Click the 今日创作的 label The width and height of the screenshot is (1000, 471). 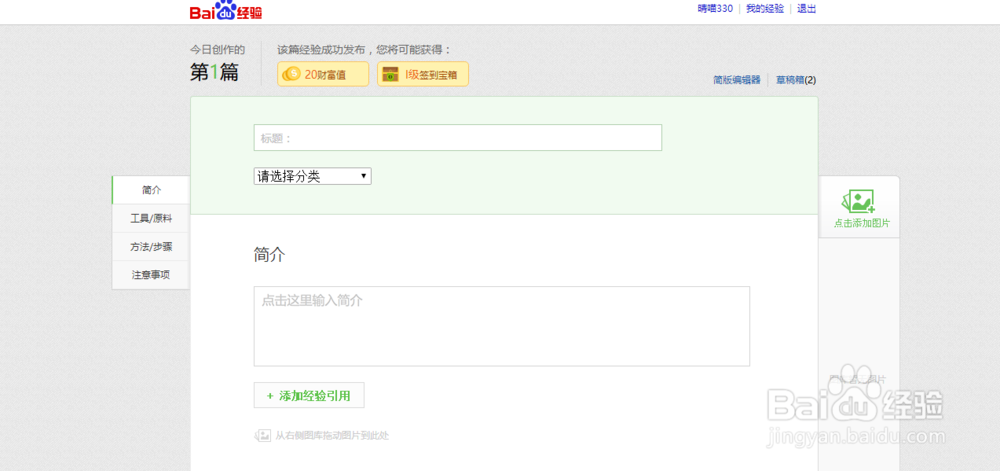tap(217, 50)
